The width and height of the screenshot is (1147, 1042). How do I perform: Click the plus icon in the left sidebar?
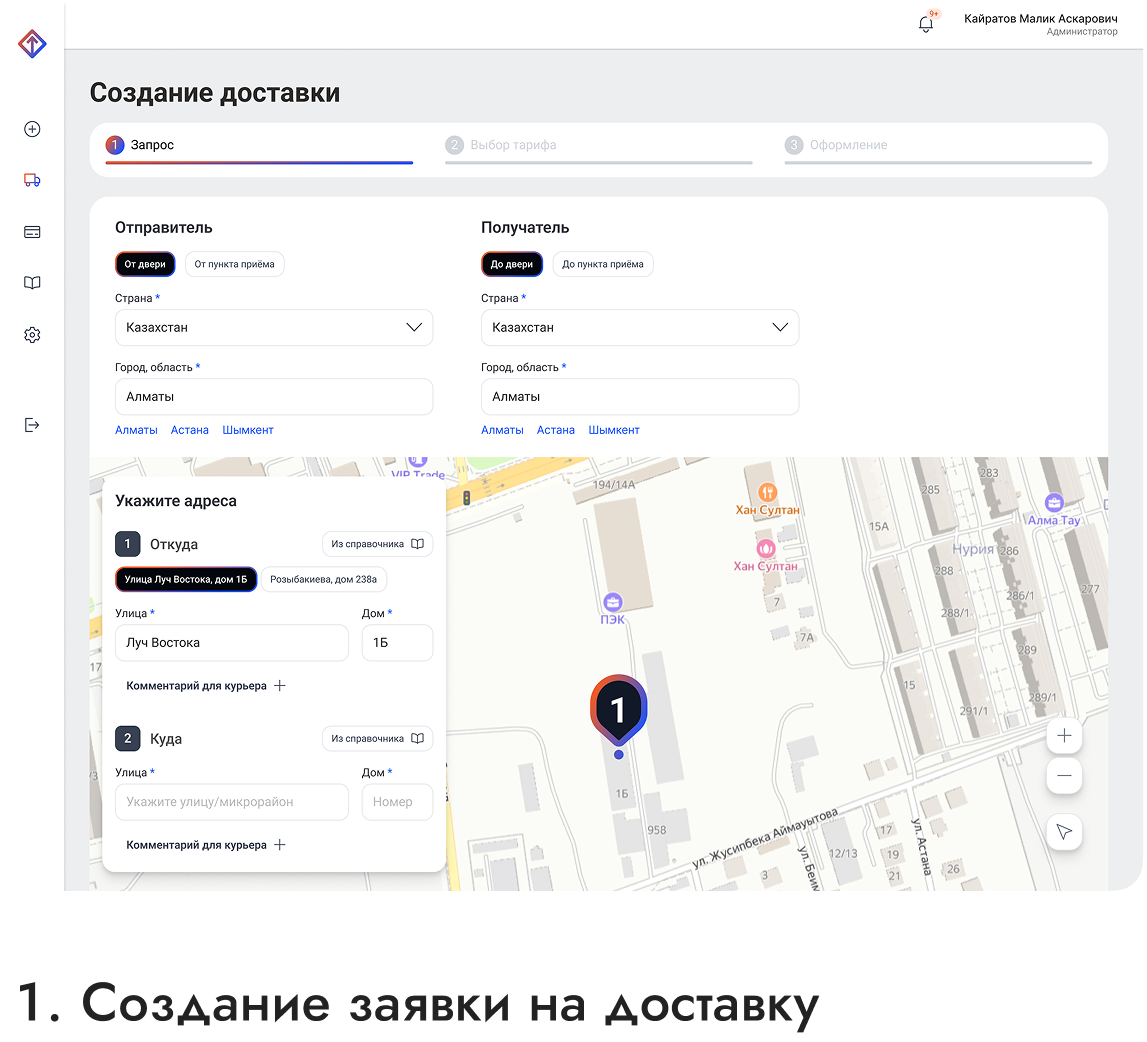(x=32, y=129)
